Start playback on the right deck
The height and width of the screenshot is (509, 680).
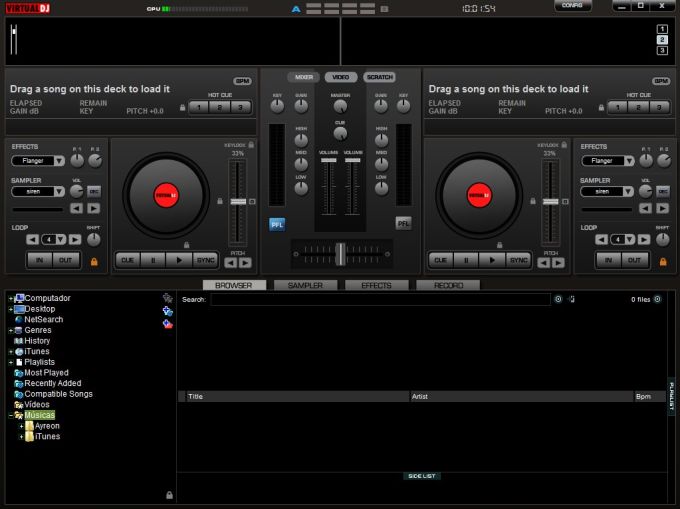[x=492, y=260]
